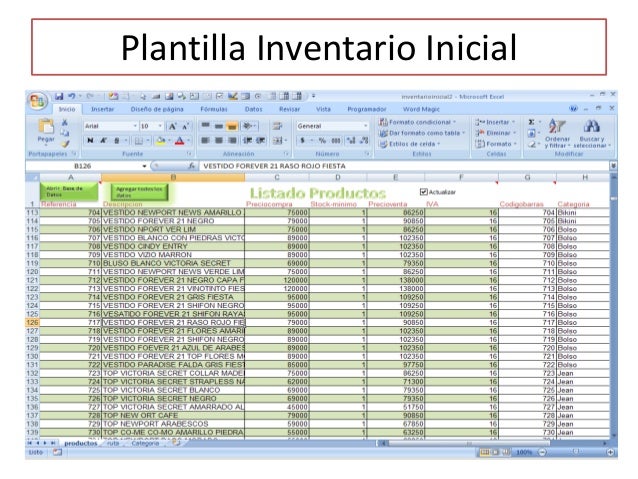Decrease font size with small A
638x479 pixels.
tap(185, 127)
